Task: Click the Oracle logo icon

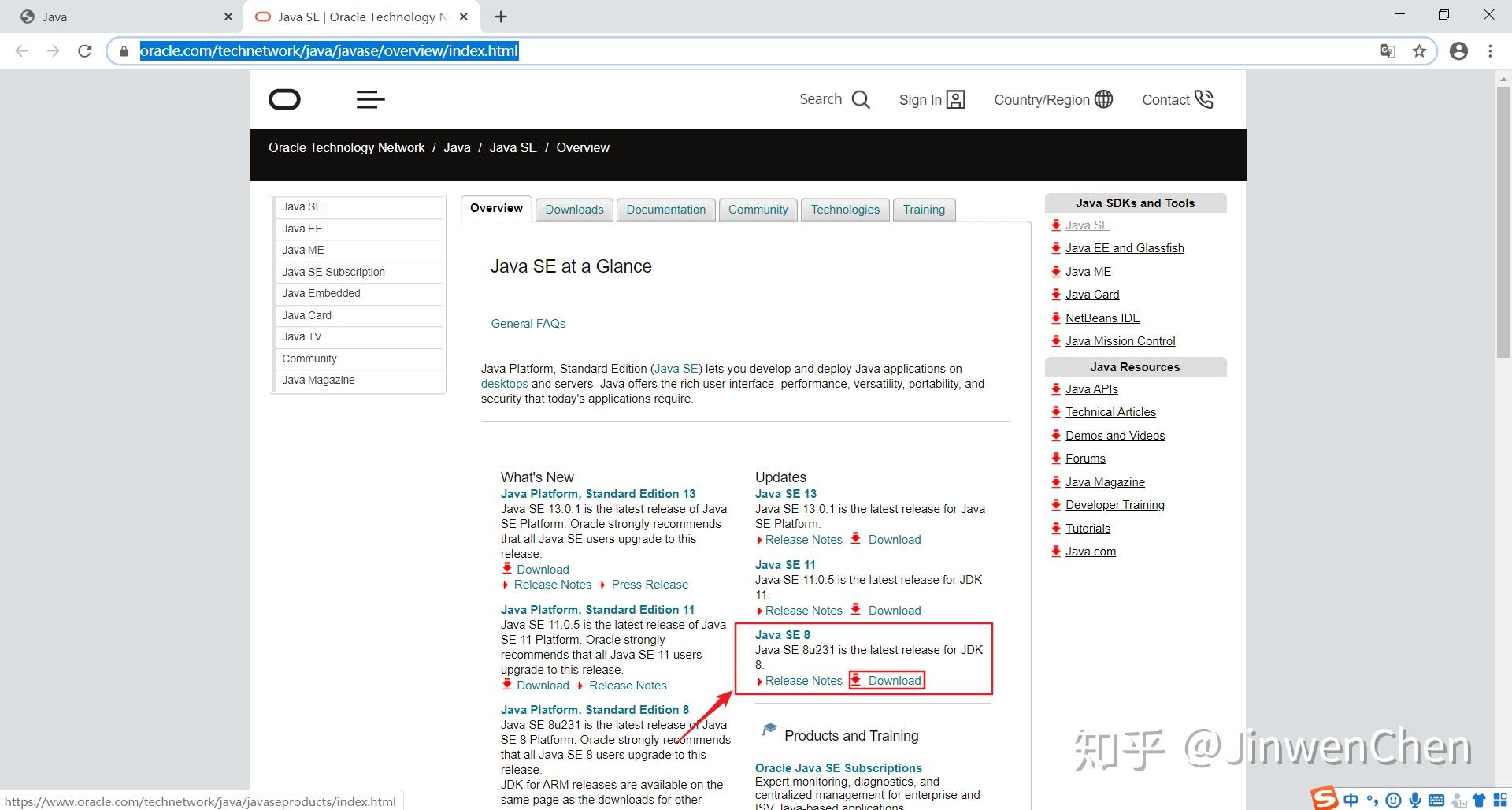Action: pyautogui.click(x=284, y=99)
